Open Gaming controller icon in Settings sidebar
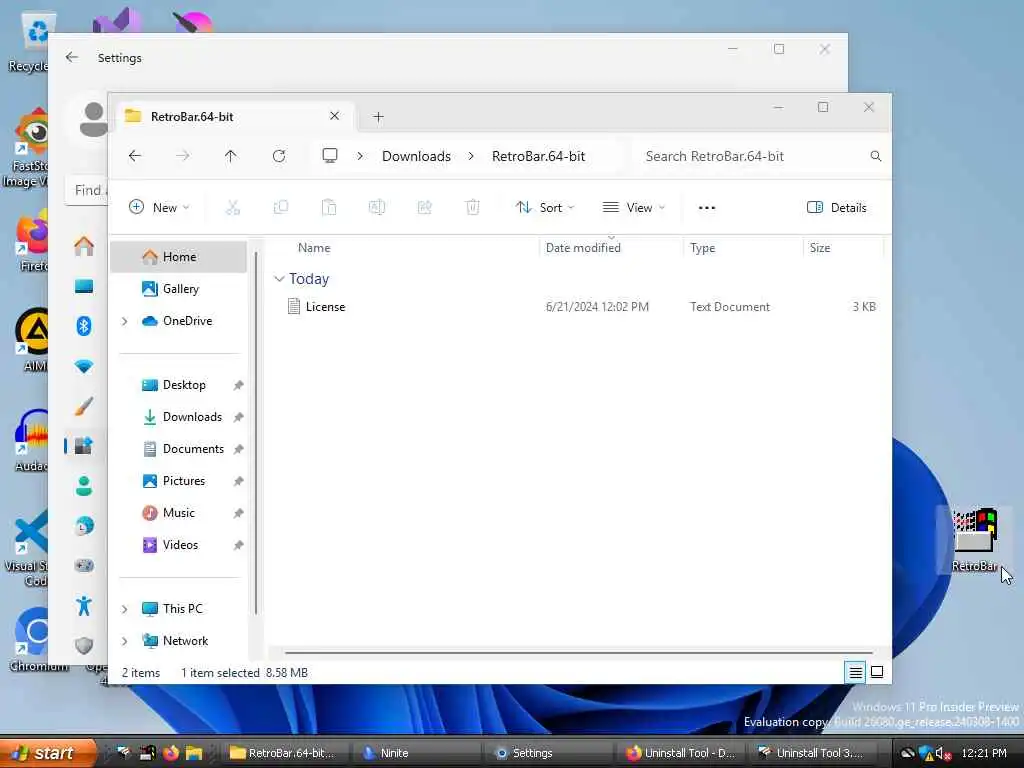Viewport: 1024px width, 768px height. click(x=84, y=566)
